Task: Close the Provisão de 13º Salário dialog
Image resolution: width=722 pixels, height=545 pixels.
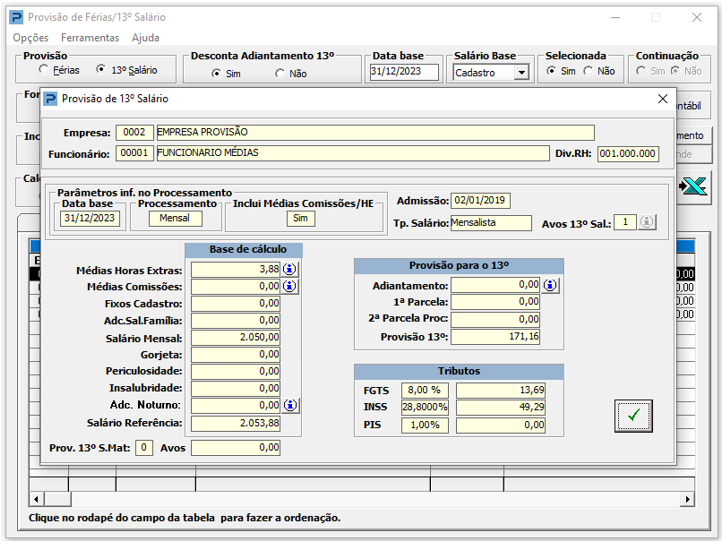Action: [x=661, y=98]
